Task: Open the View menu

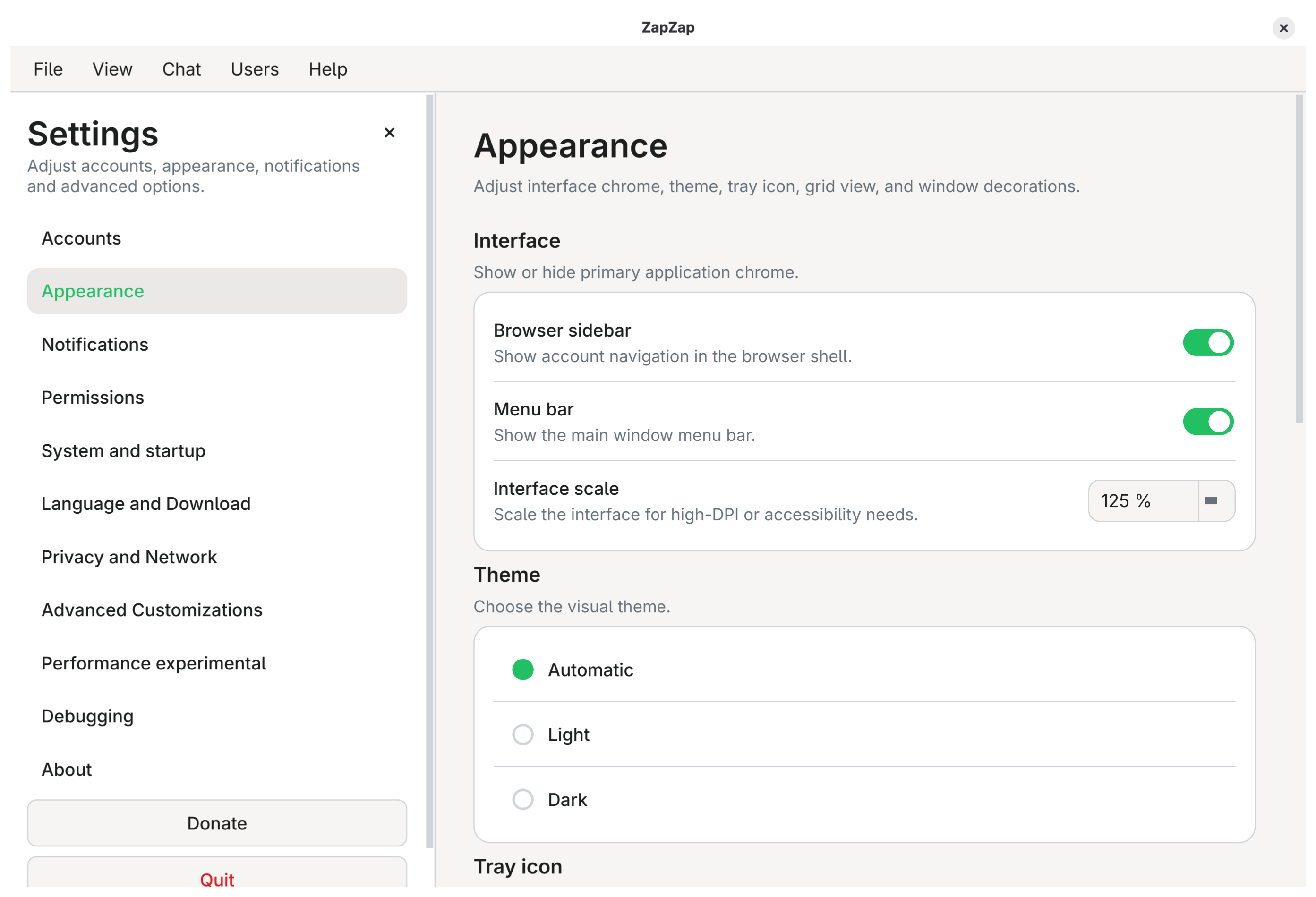Action: point(112,69)
